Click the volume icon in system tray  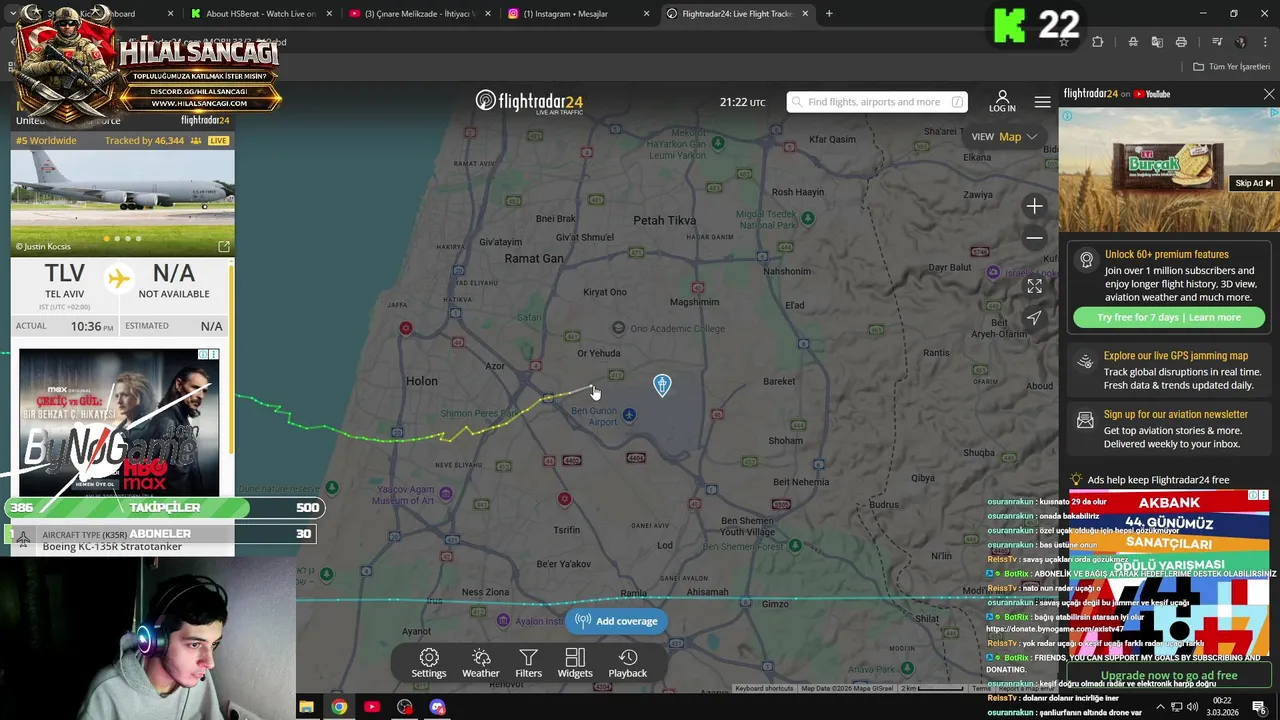(1194, 707)
